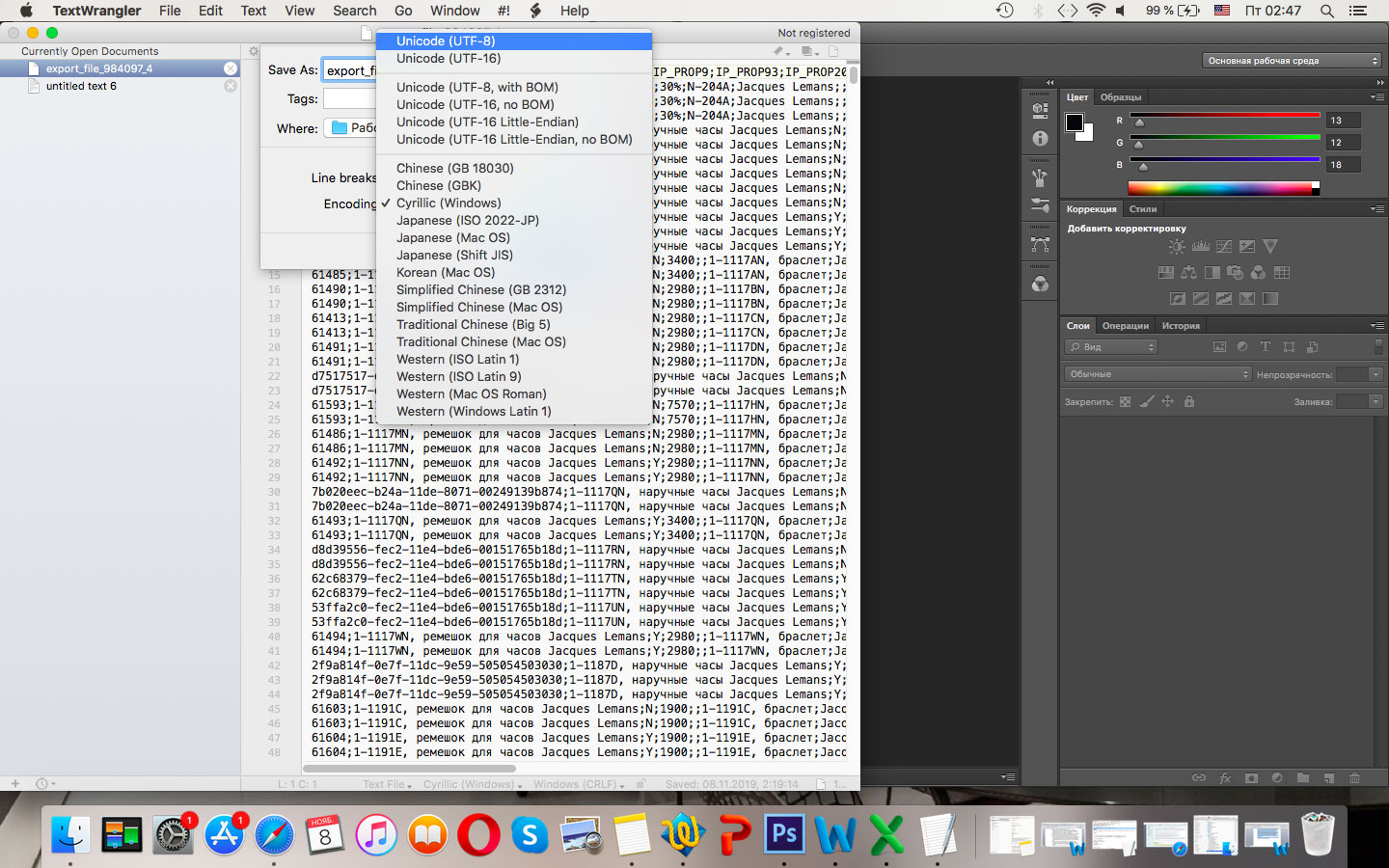Open the Непрозрачность opacity arrow
This screenshot has width=1389, height=868.
click(1375, 374)
